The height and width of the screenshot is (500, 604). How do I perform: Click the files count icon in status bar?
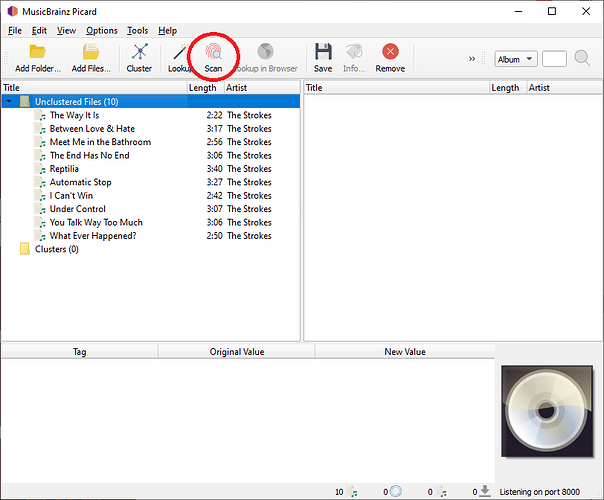352,492
